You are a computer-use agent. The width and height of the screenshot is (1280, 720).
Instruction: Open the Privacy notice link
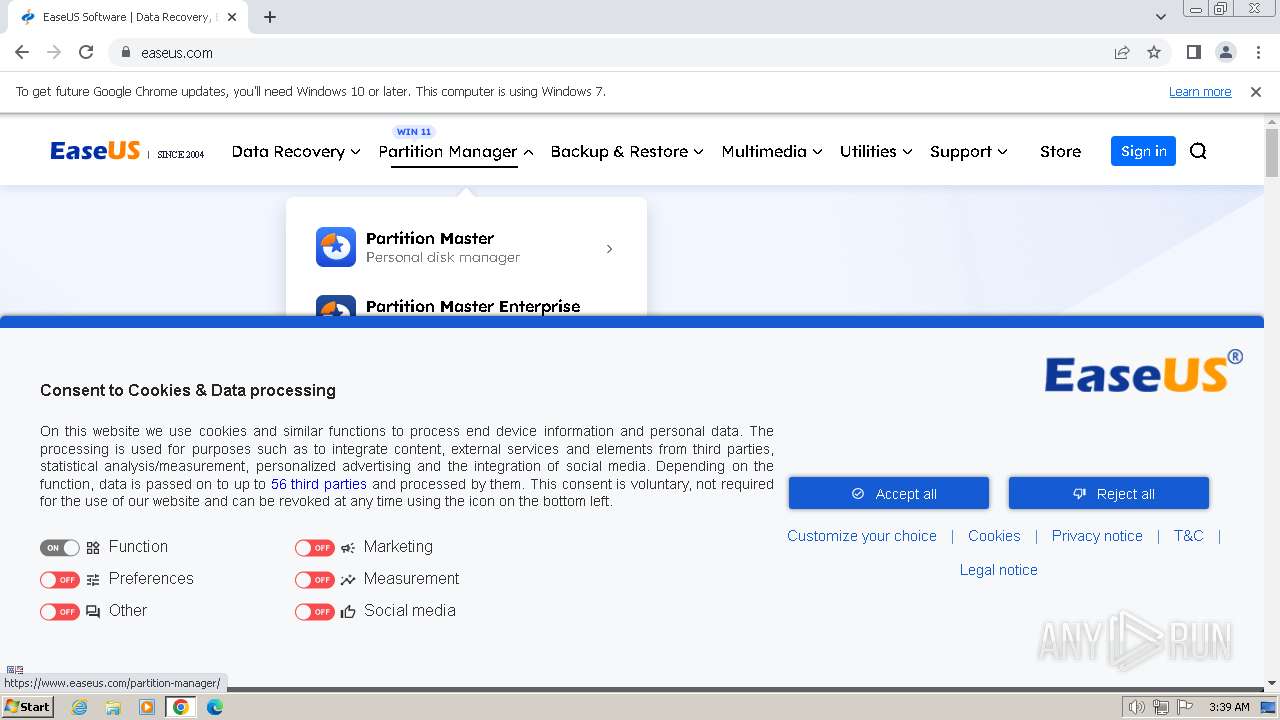[x=1097, y=536]
